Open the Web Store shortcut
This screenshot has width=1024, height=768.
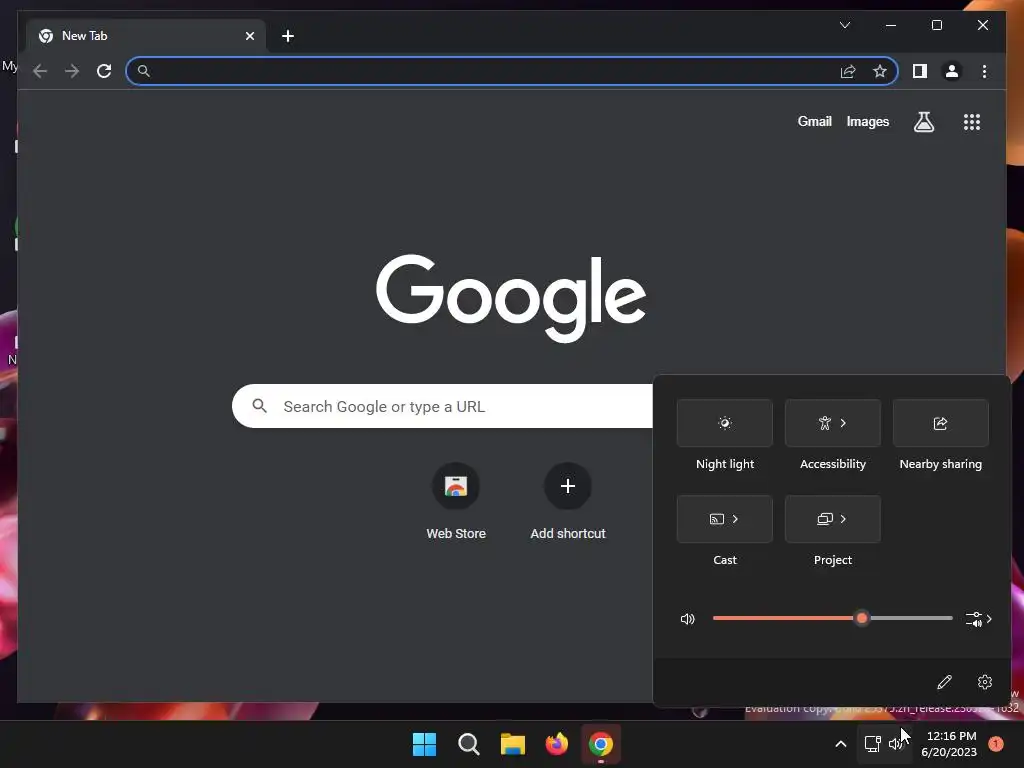tap(456, 501)
